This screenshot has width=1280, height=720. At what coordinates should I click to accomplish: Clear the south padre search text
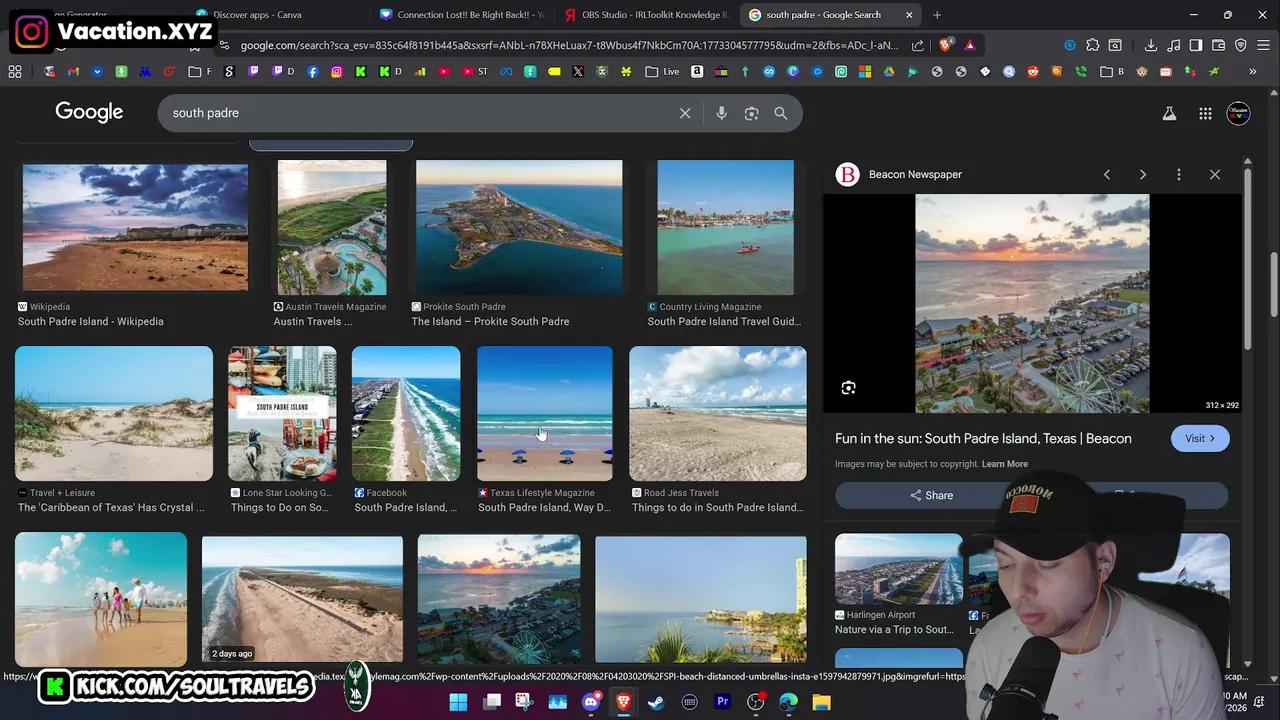coord(685,113)
